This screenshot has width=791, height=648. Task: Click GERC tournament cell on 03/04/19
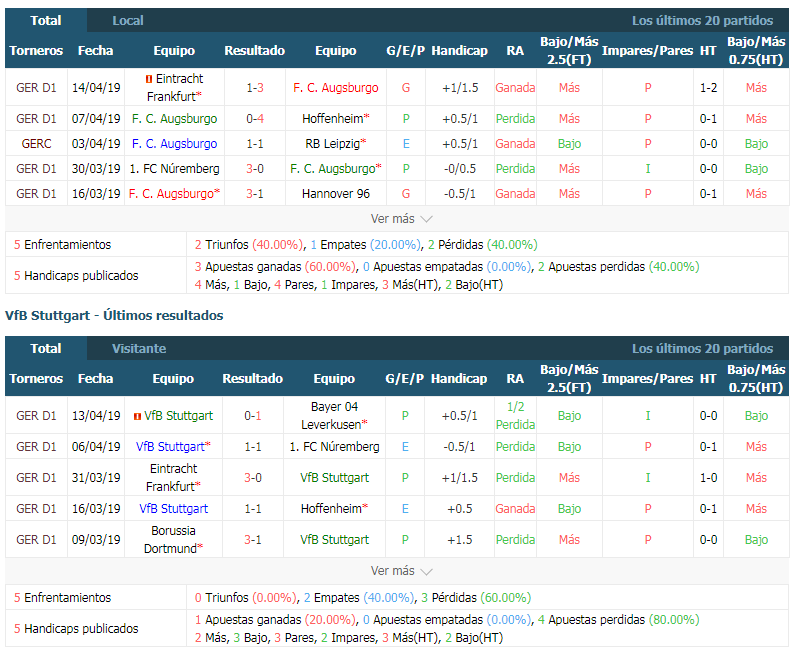pyautogui.click(x=36, y=144)
